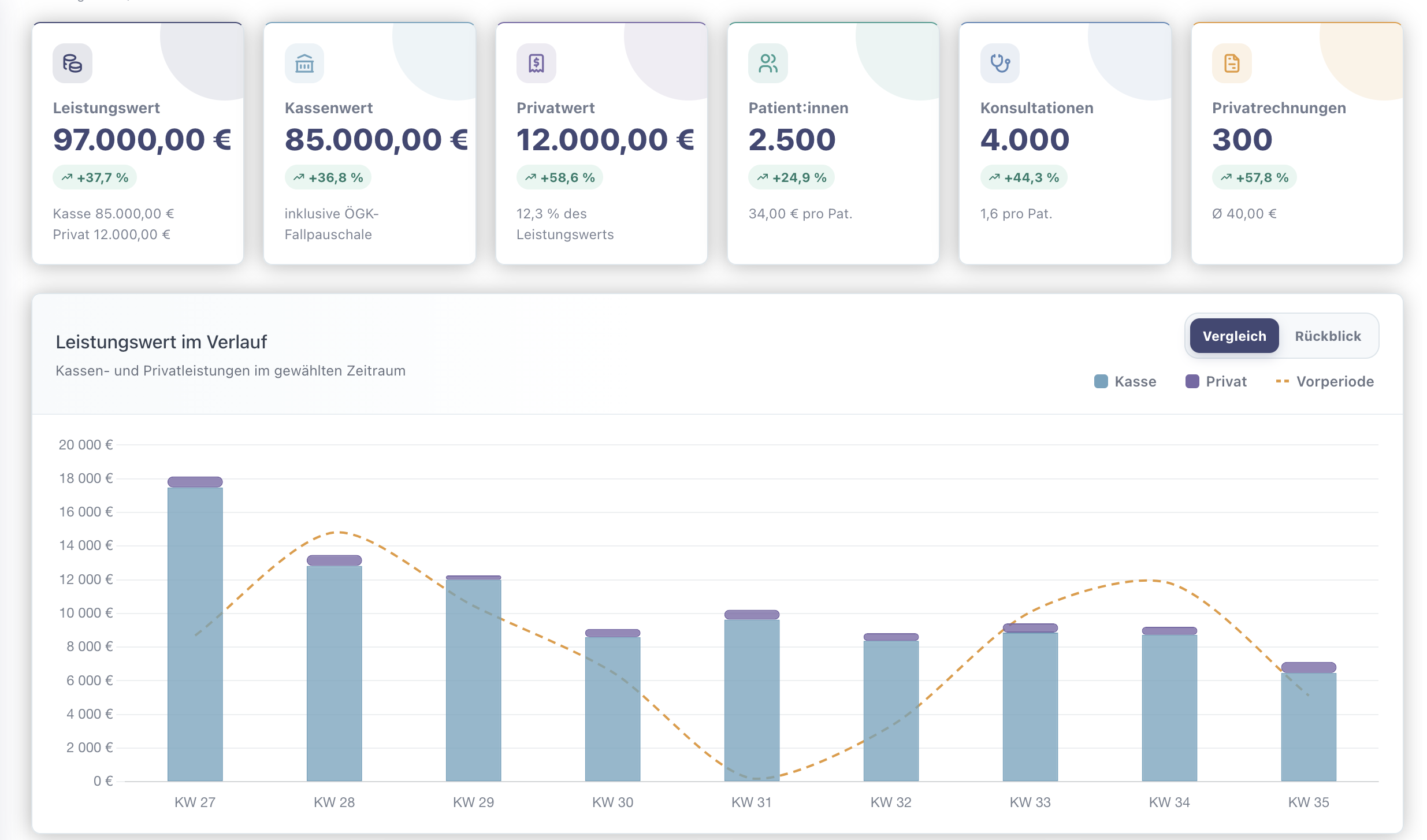Click the blue Kasse legend color swatch
Screen dimensions: 1427x840
pyautogui.click(x=1101, y=381)
